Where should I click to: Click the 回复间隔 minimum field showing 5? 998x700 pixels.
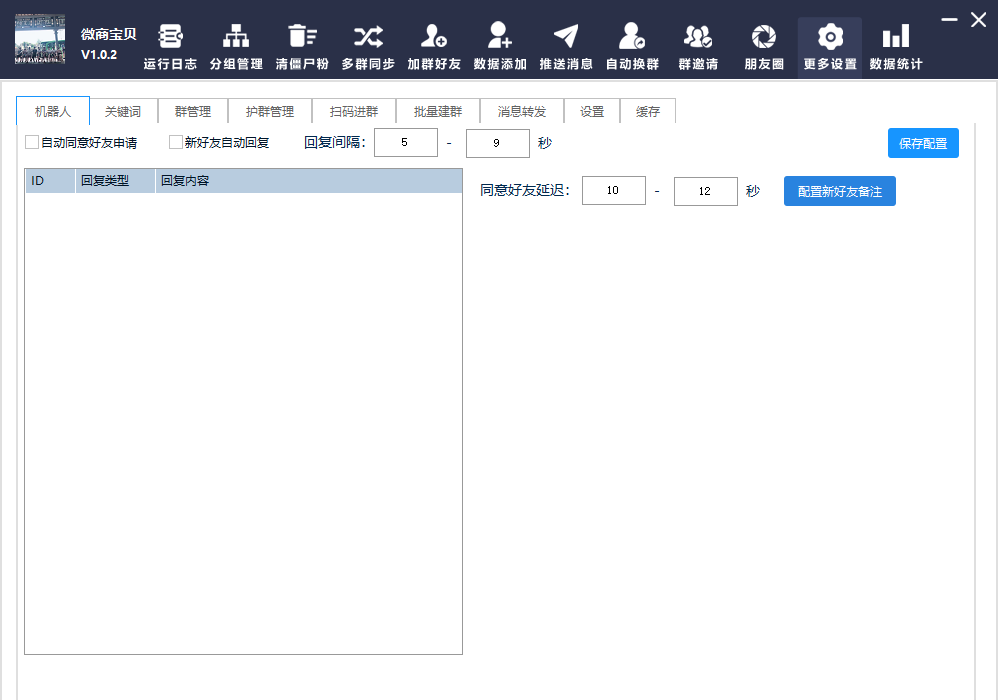coord(405,143)
